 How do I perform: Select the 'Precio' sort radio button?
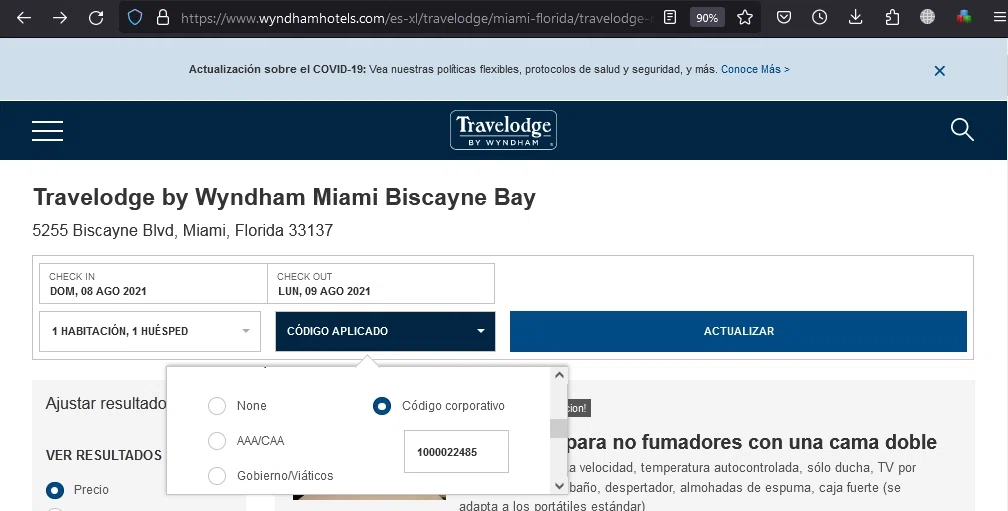[55, 490]
